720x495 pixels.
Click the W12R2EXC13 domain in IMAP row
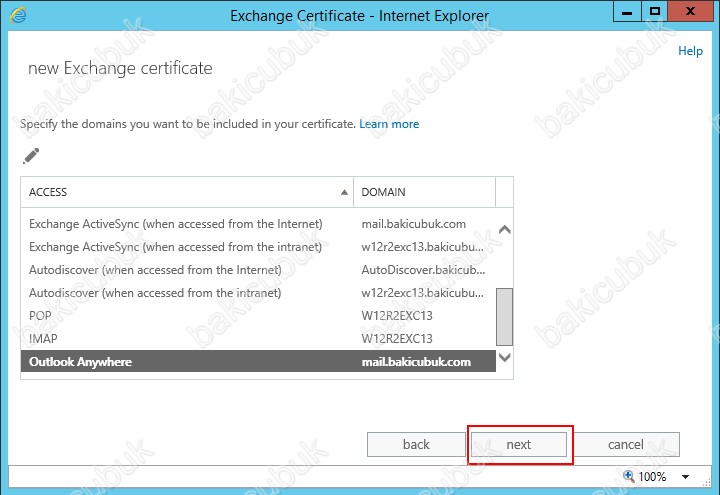(x=397, y=339)
